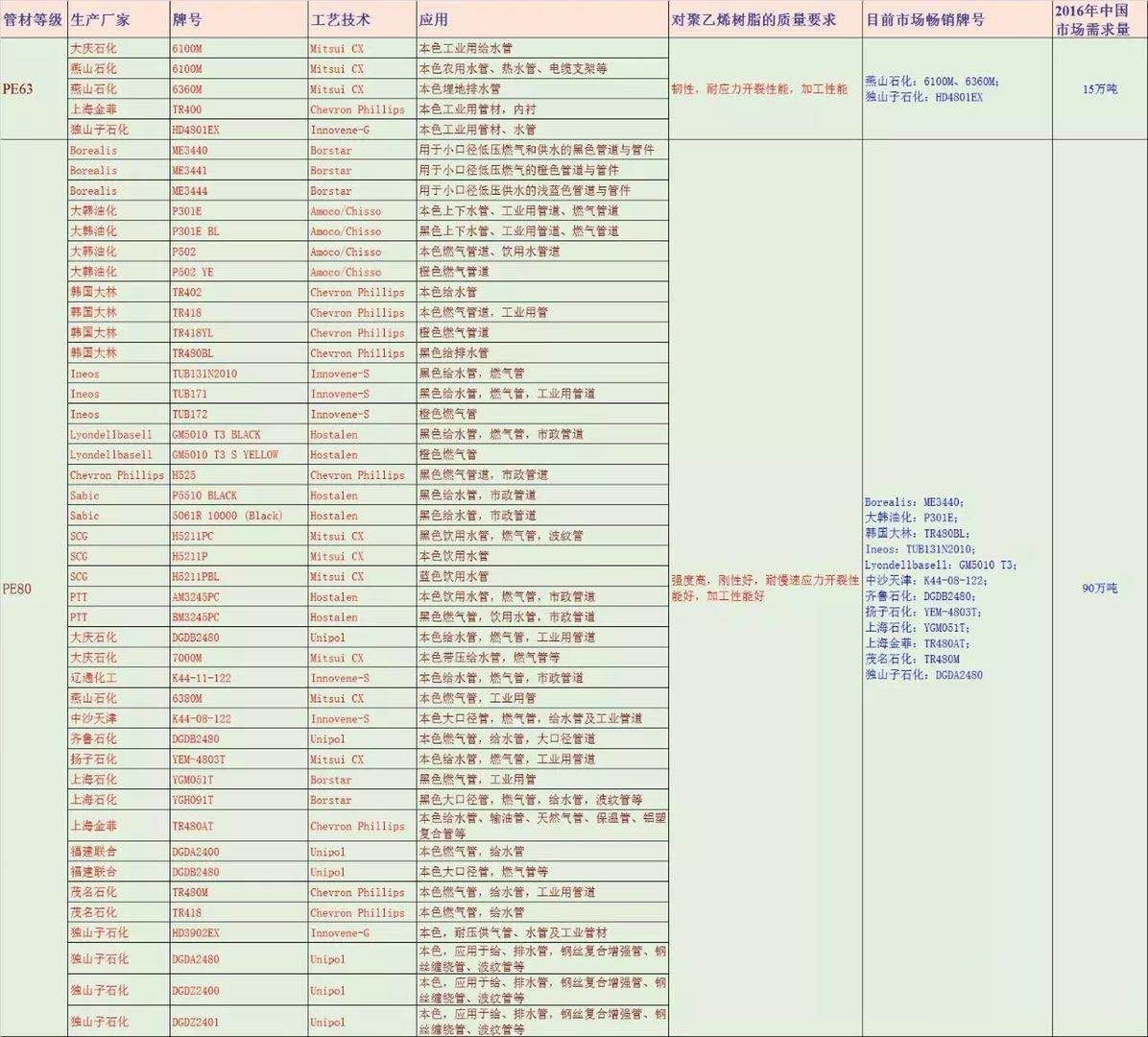Select the 牌号 column header
The image size is (1148, 1037).
point(238,20)
